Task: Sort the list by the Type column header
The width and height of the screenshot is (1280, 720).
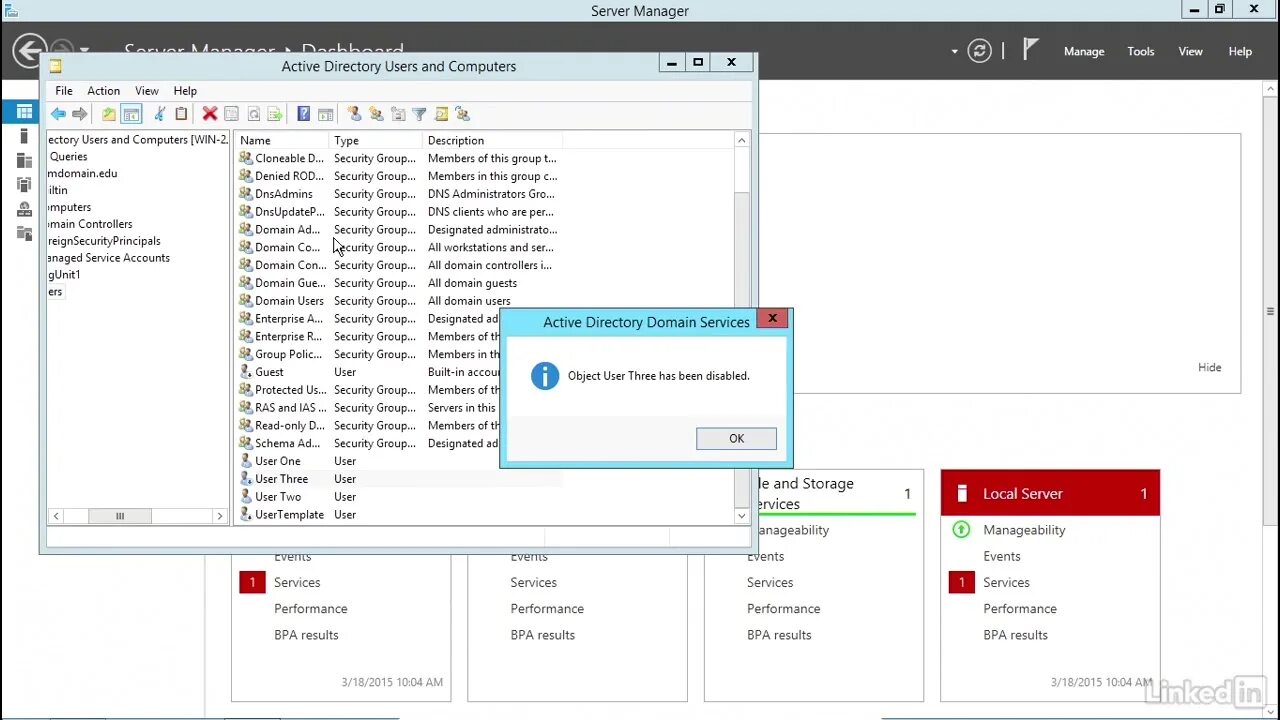Action: pyautogui.click(x=376, y=141)
